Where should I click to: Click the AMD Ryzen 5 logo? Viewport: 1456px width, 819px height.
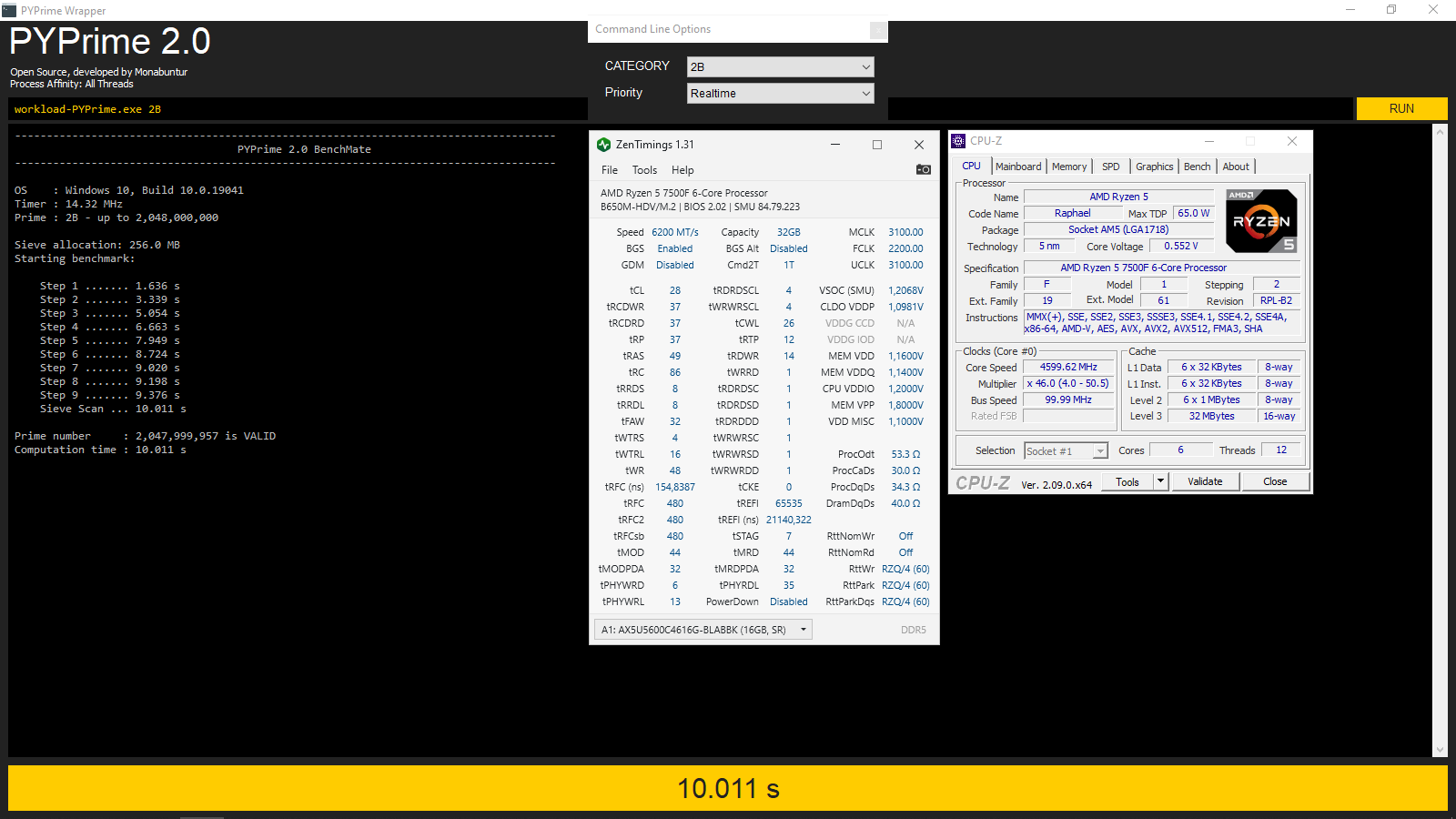click(x=1261, y=221)
